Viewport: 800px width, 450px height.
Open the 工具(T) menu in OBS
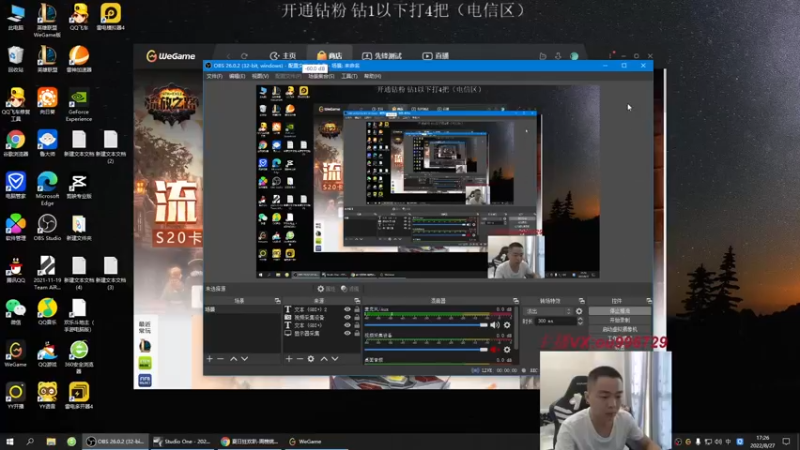pos(349,76)
